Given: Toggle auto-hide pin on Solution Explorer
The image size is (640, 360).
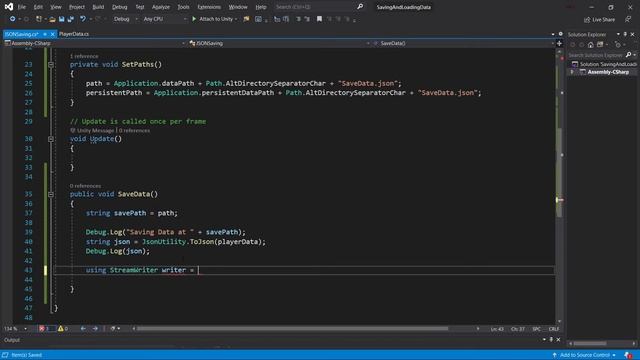Looking at the screenshot, I should (x=625, y=34).
